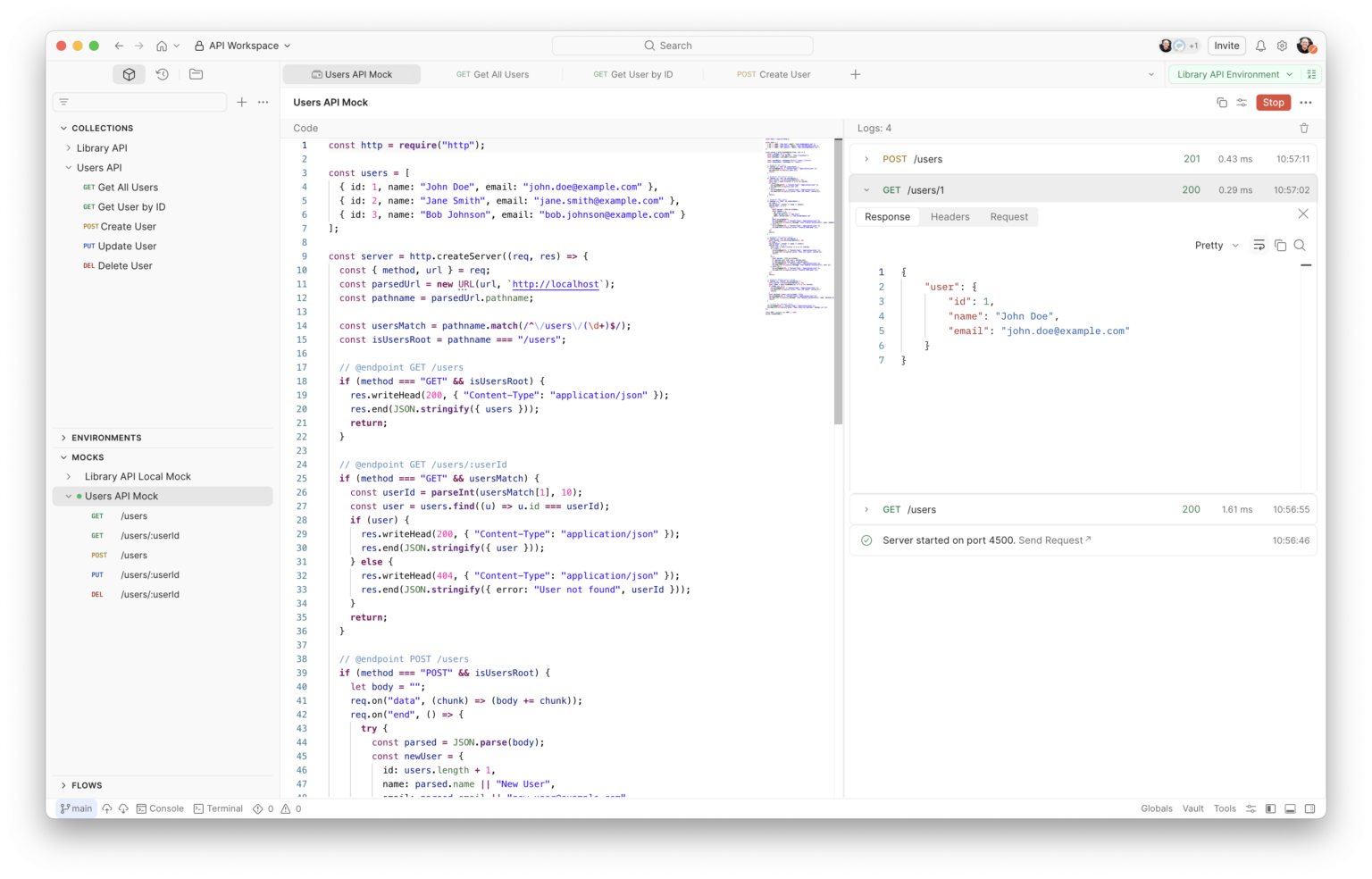Open the notifications bell
Image resolution: width=1372 pixels, height=879 pixels.
point(1260,46)
